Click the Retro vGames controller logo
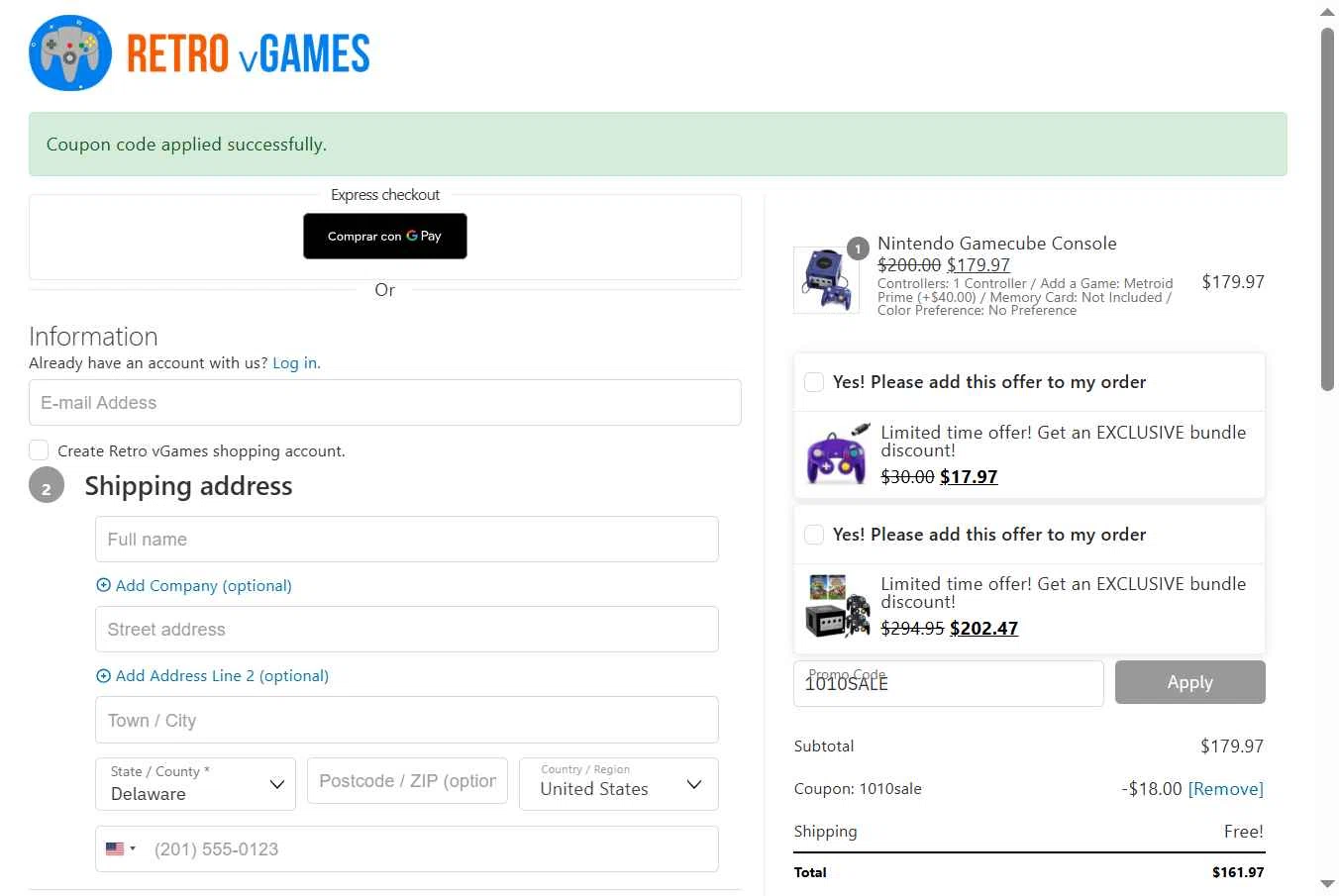Viewport: 1339px width, 896px height. click(x=70, y=53)
